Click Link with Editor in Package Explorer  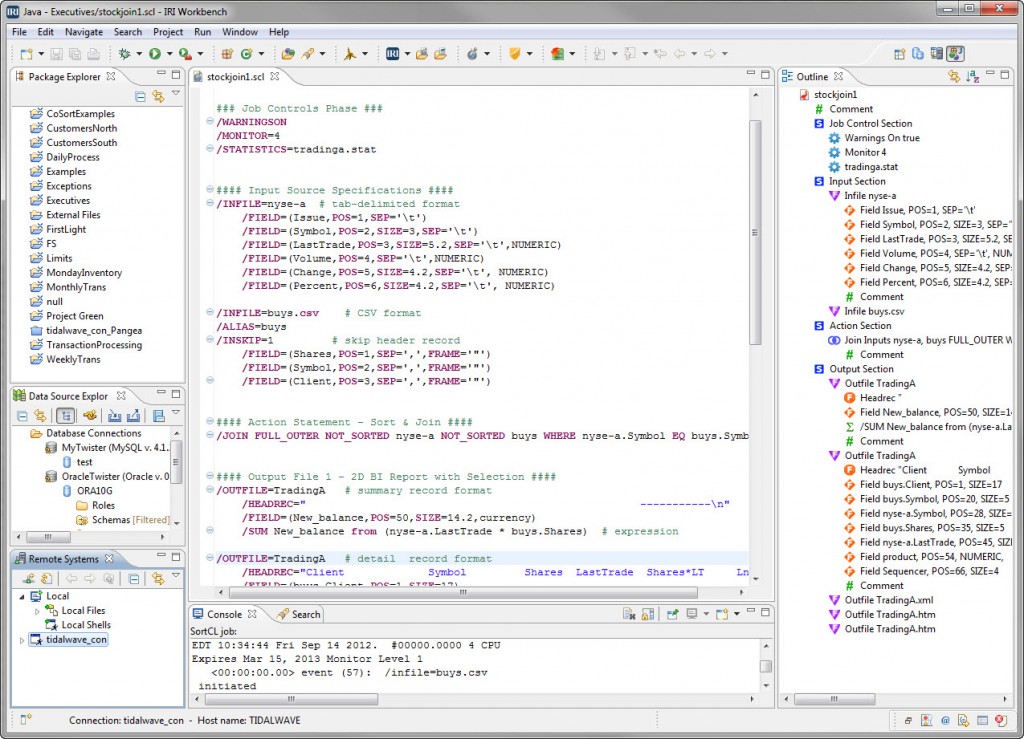(158, 97)
